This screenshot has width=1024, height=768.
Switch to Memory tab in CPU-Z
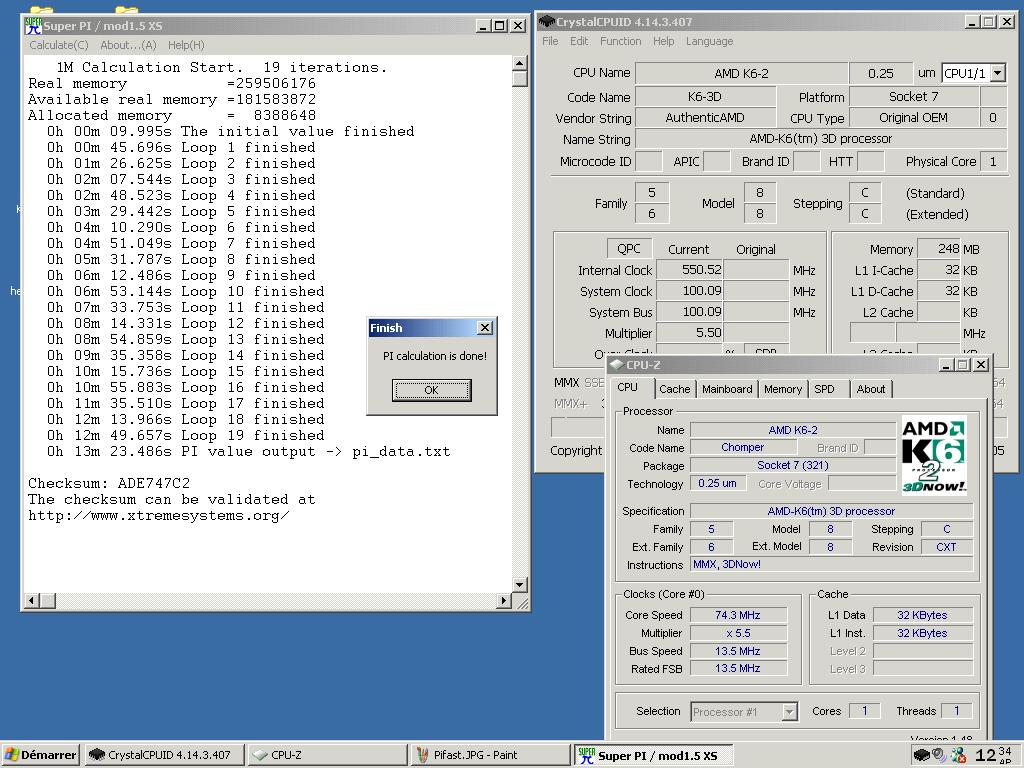coord(782,389)
